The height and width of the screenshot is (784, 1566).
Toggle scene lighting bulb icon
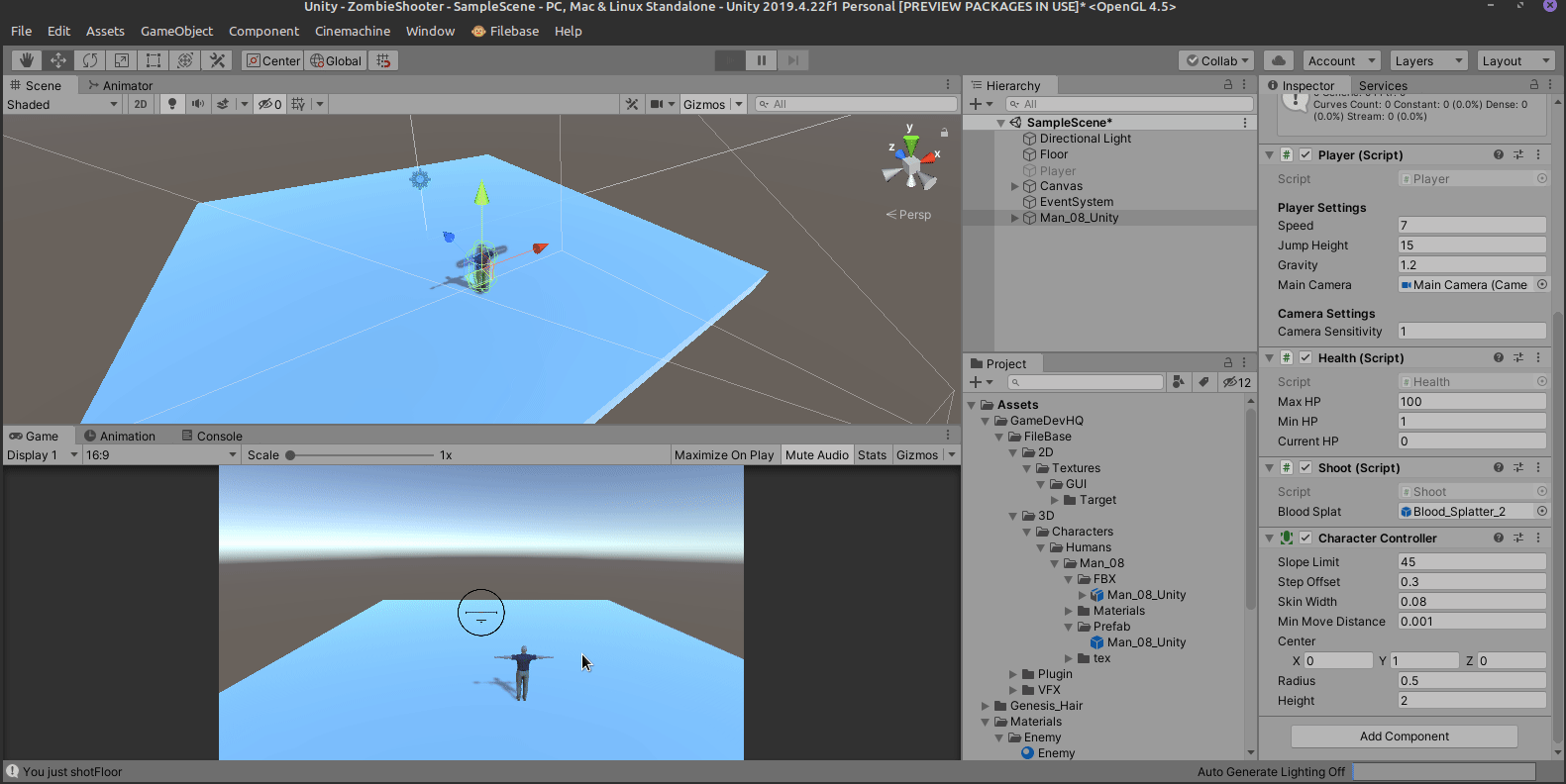pos(172,104)
